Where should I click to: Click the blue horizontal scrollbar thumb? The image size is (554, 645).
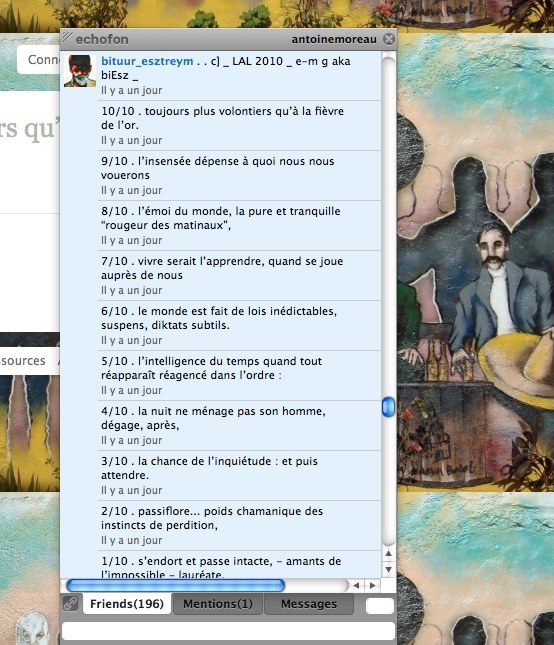tap(176, 585)
